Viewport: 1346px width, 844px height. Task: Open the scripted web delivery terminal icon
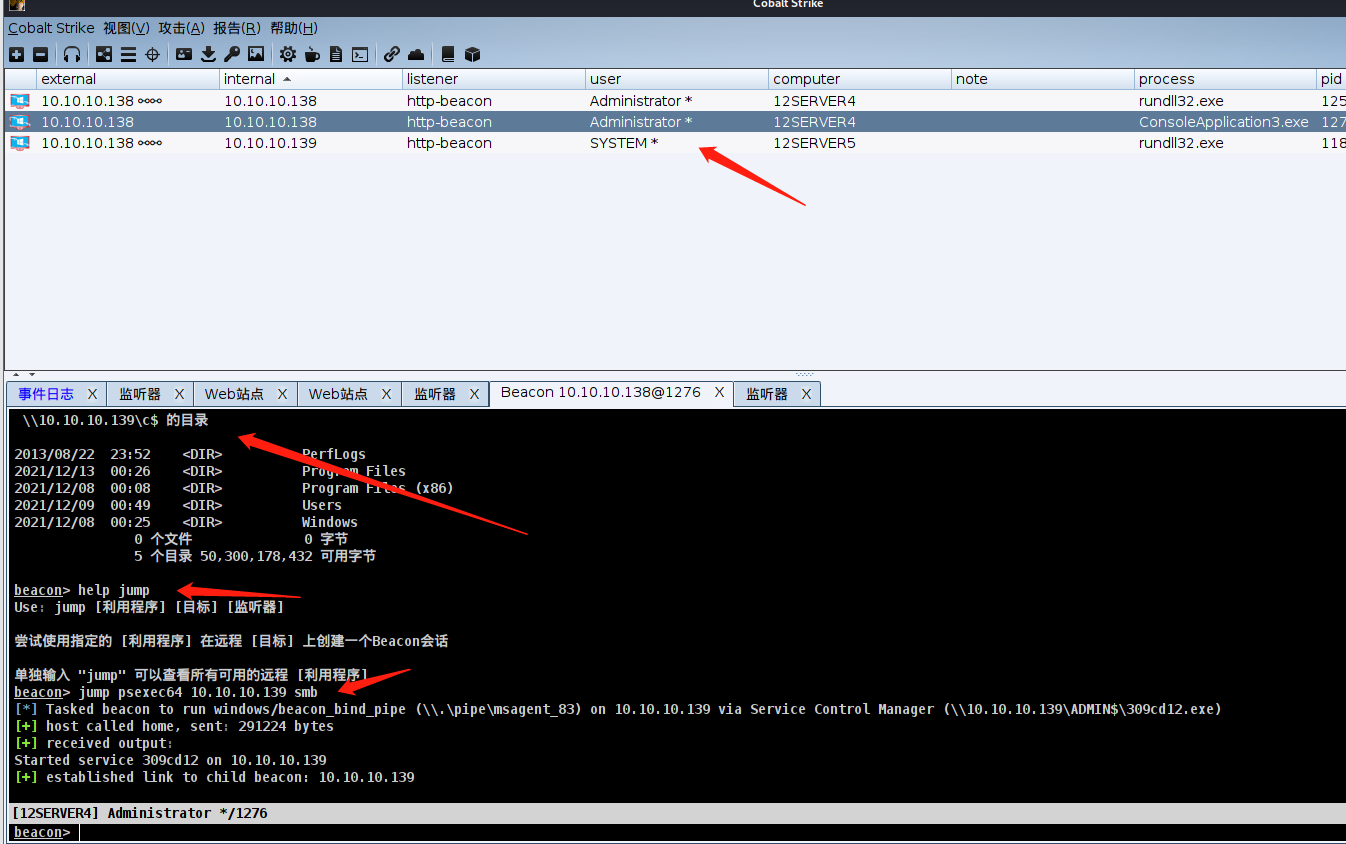360,54
